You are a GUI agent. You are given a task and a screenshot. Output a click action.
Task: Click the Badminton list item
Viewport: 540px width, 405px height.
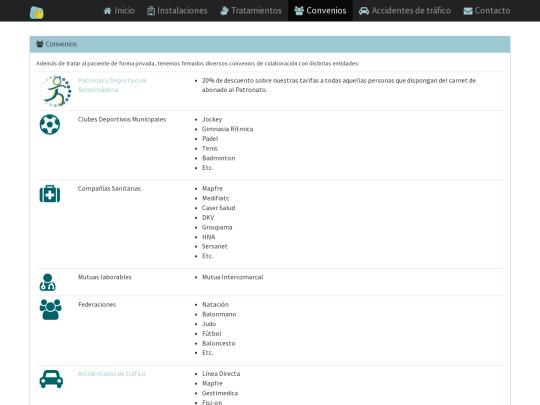click(x=218, y=158)
